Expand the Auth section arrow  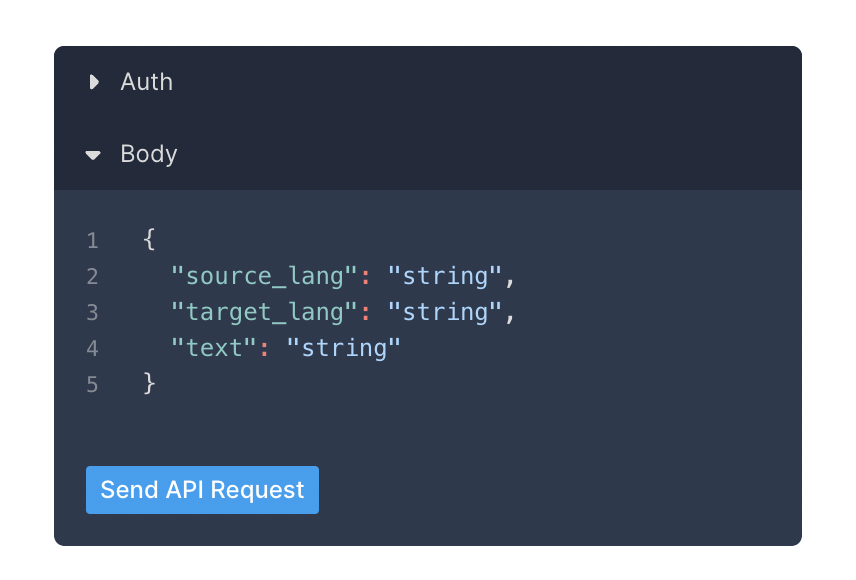coord(94,82)
